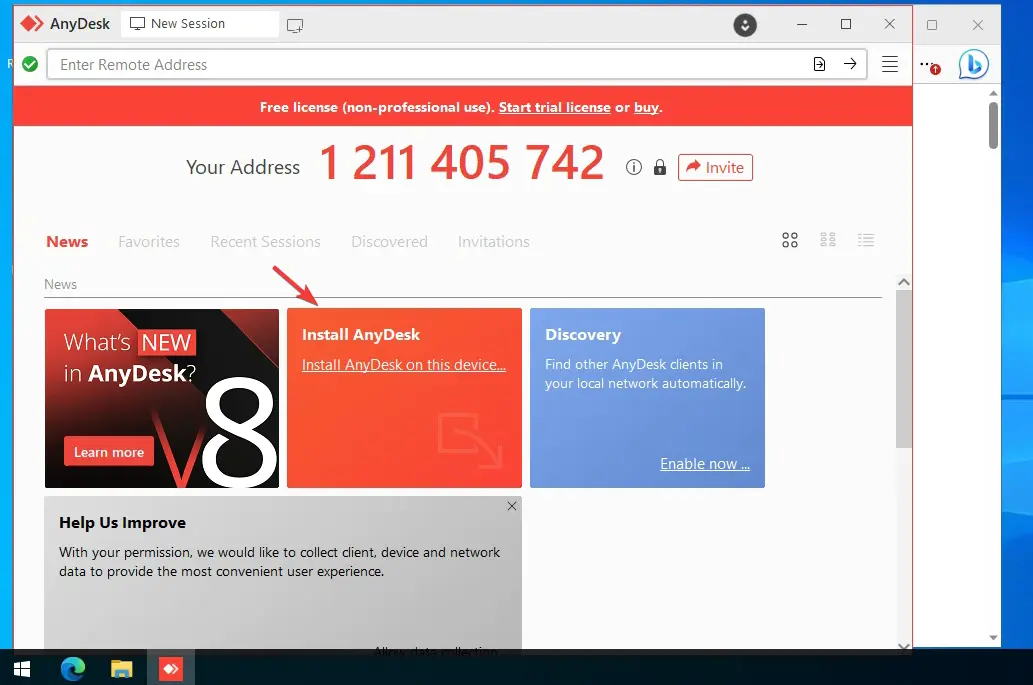Switch to the News tab
1033x685 pixels.
tap(67, 242)
